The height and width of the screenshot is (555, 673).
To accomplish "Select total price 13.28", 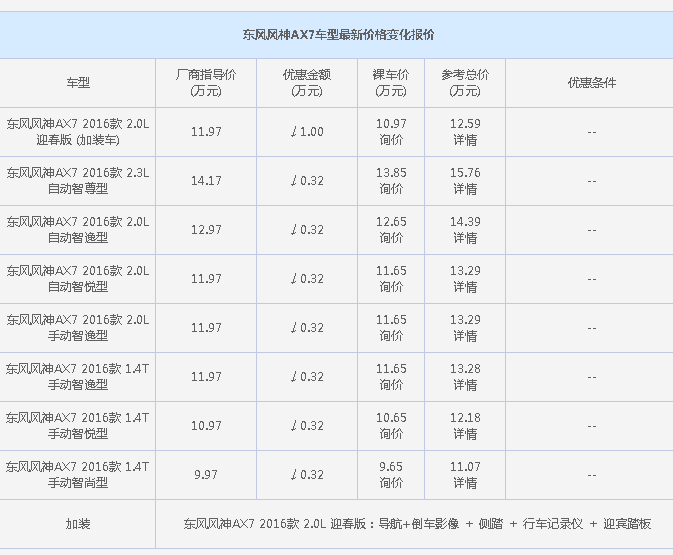I will pos(465,368).
